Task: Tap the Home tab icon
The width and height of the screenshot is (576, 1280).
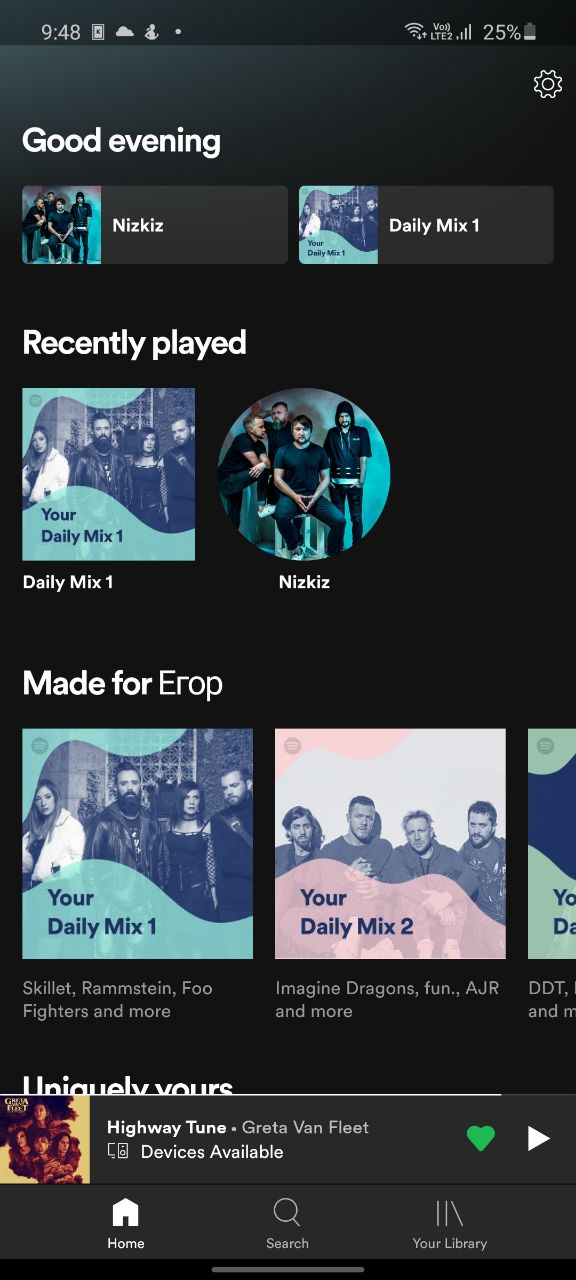Action: click(x=126, y=1213)
